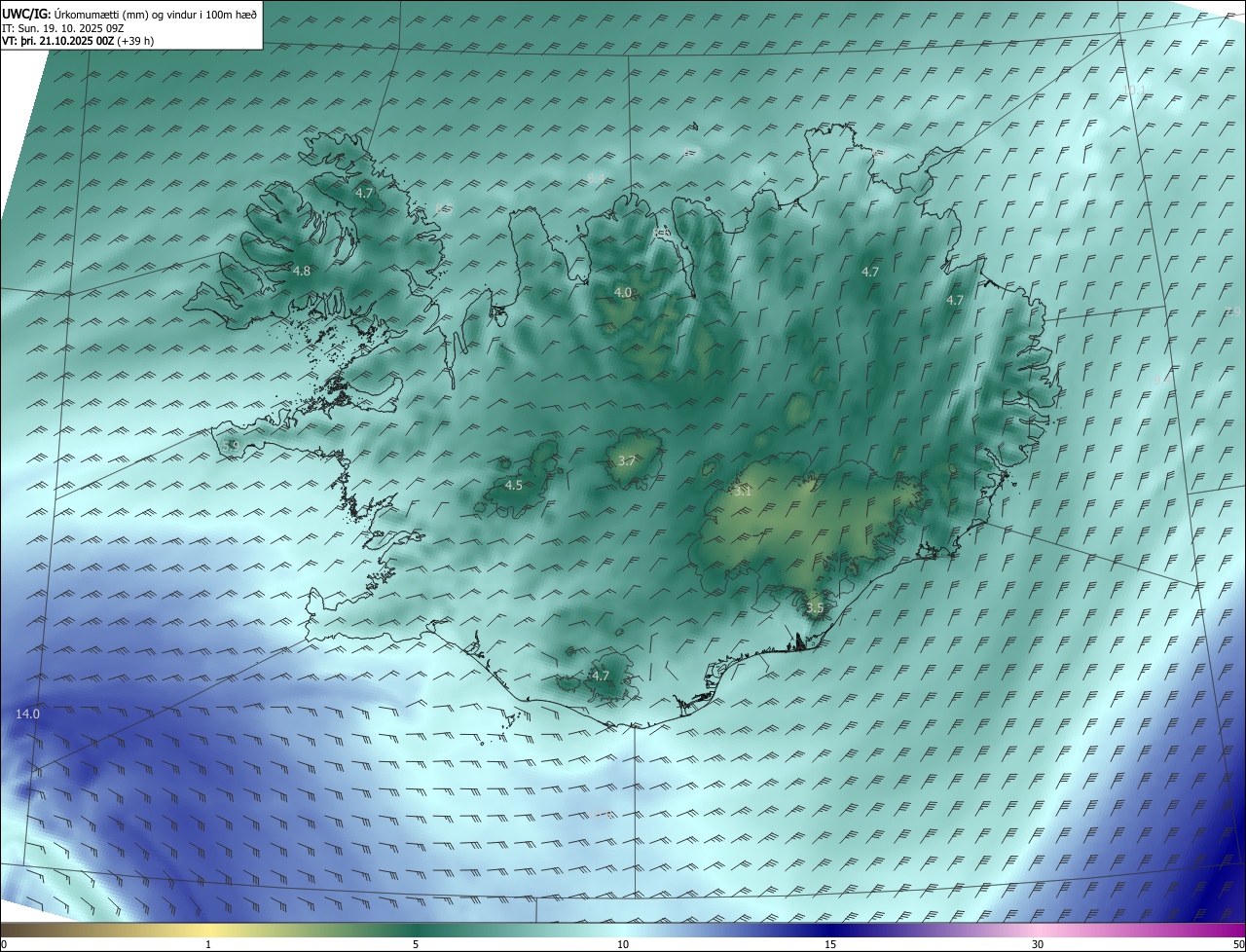Pick the 4.5 value label on the map
Viewport: 1246px width, 952px height.
pyautogui.click(x=514, y=485)
